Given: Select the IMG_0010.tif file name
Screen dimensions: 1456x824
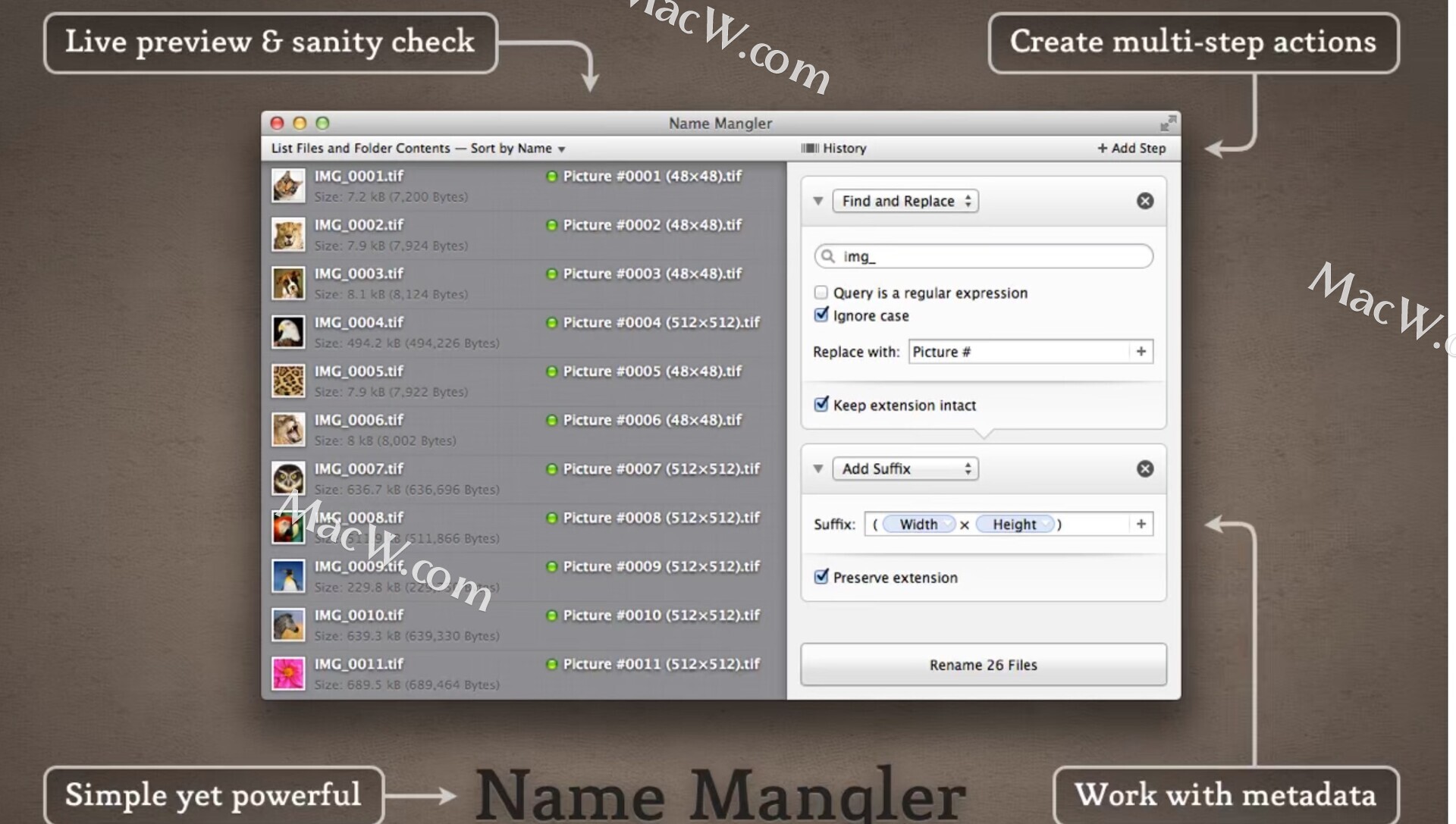Looking at the screenshot, I should click(359, 616).
